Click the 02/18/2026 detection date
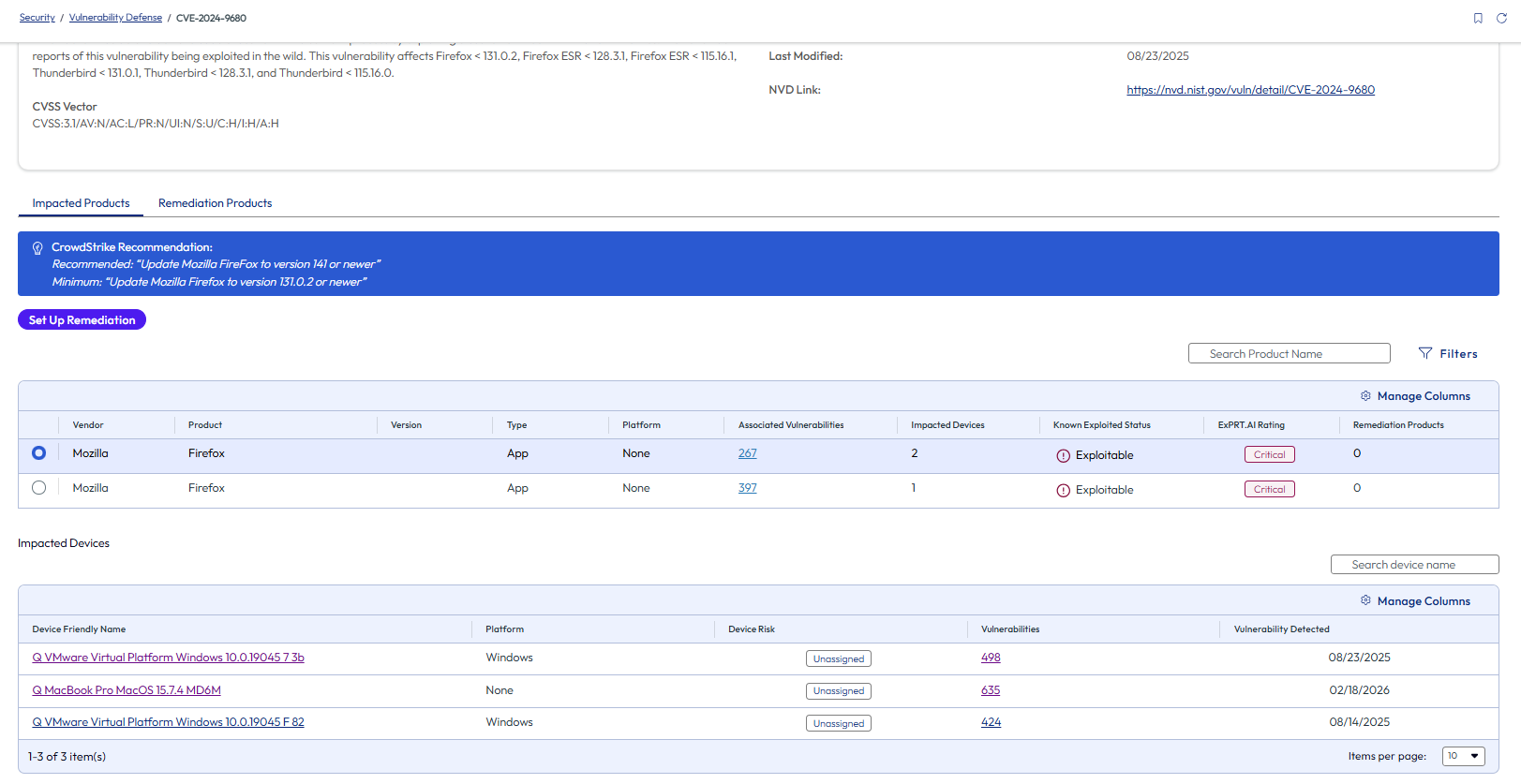Image resolution: width=1521 pixels, height=784 pixels. point(1359,690)
